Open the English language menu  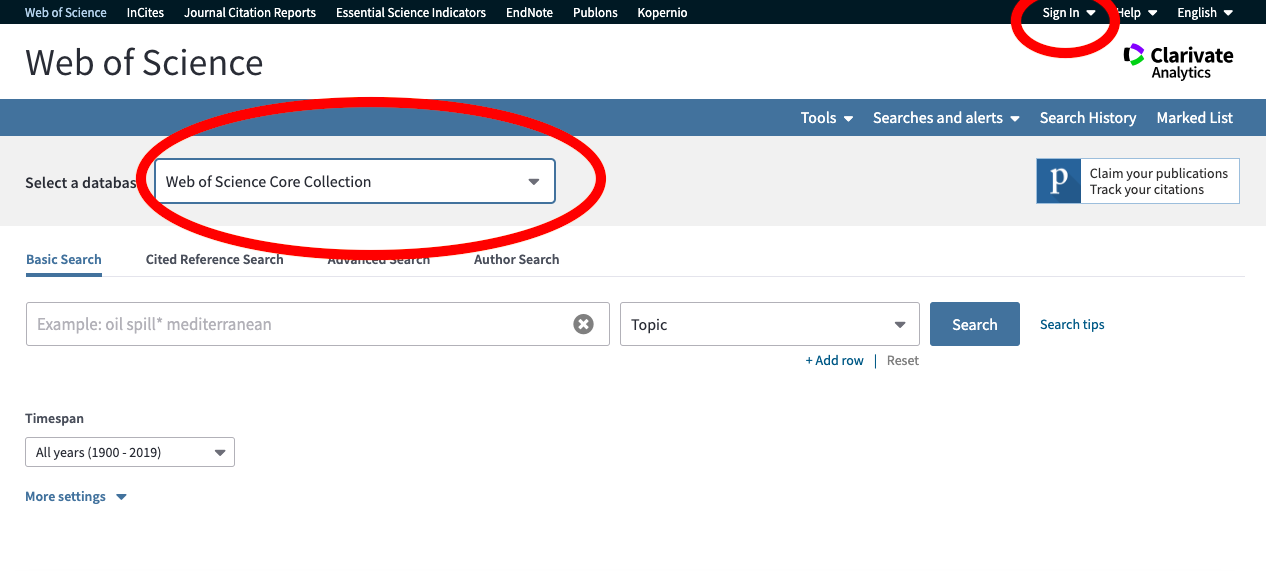1205,13
